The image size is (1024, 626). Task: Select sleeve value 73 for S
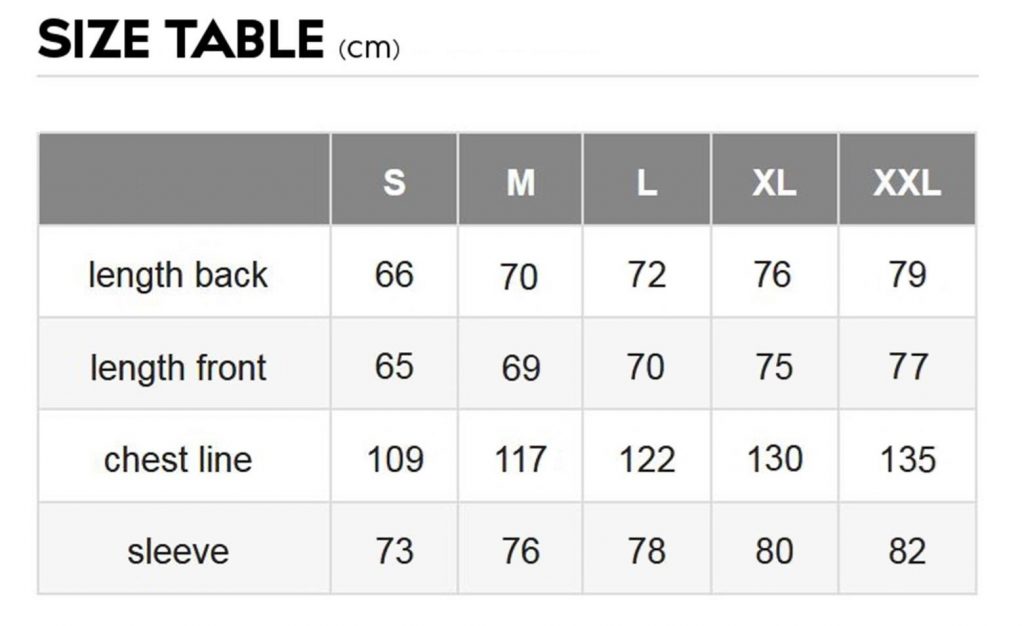(x=394, y=551)
